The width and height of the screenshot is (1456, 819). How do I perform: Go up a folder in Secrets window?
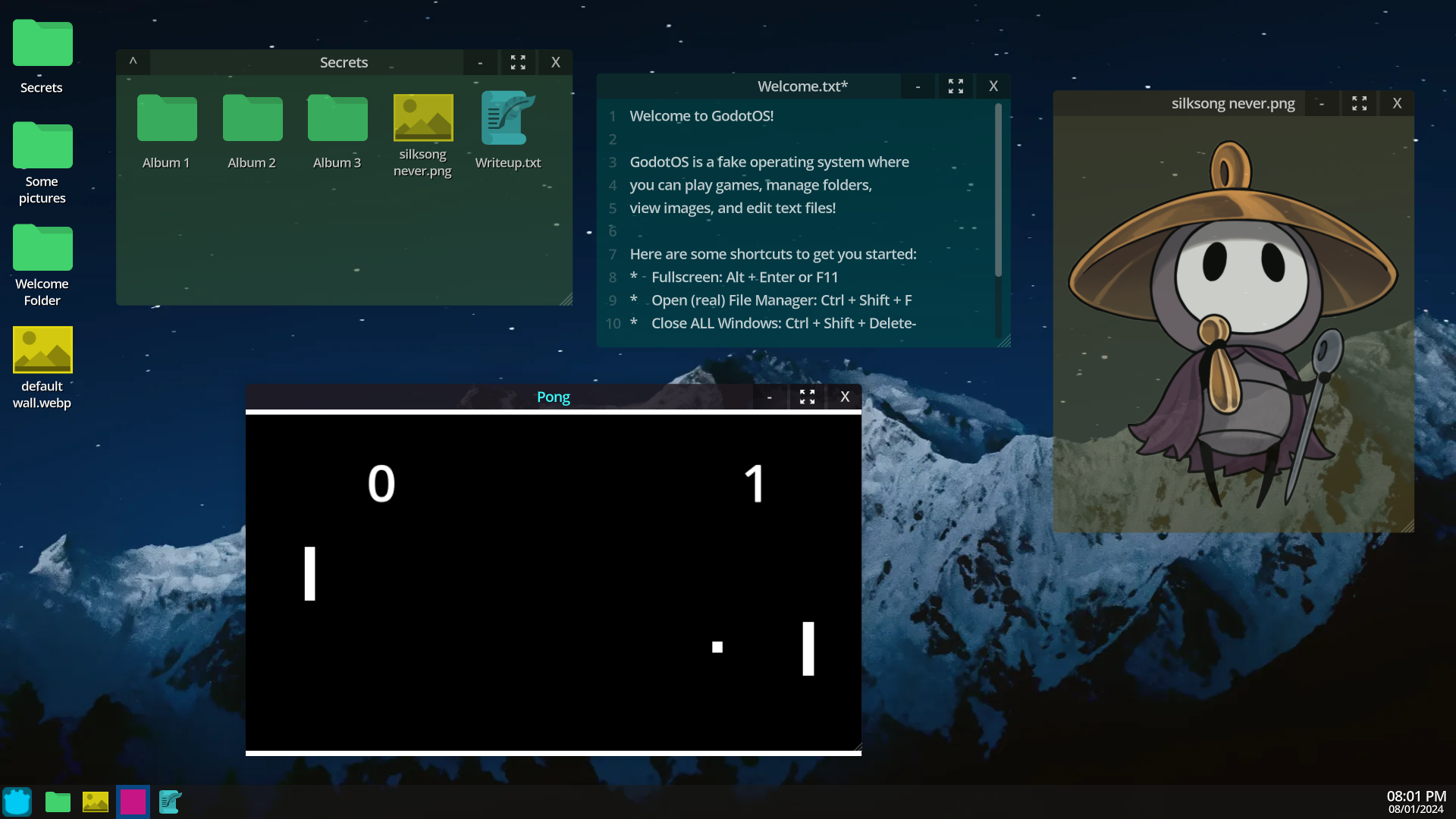[133, 62]
